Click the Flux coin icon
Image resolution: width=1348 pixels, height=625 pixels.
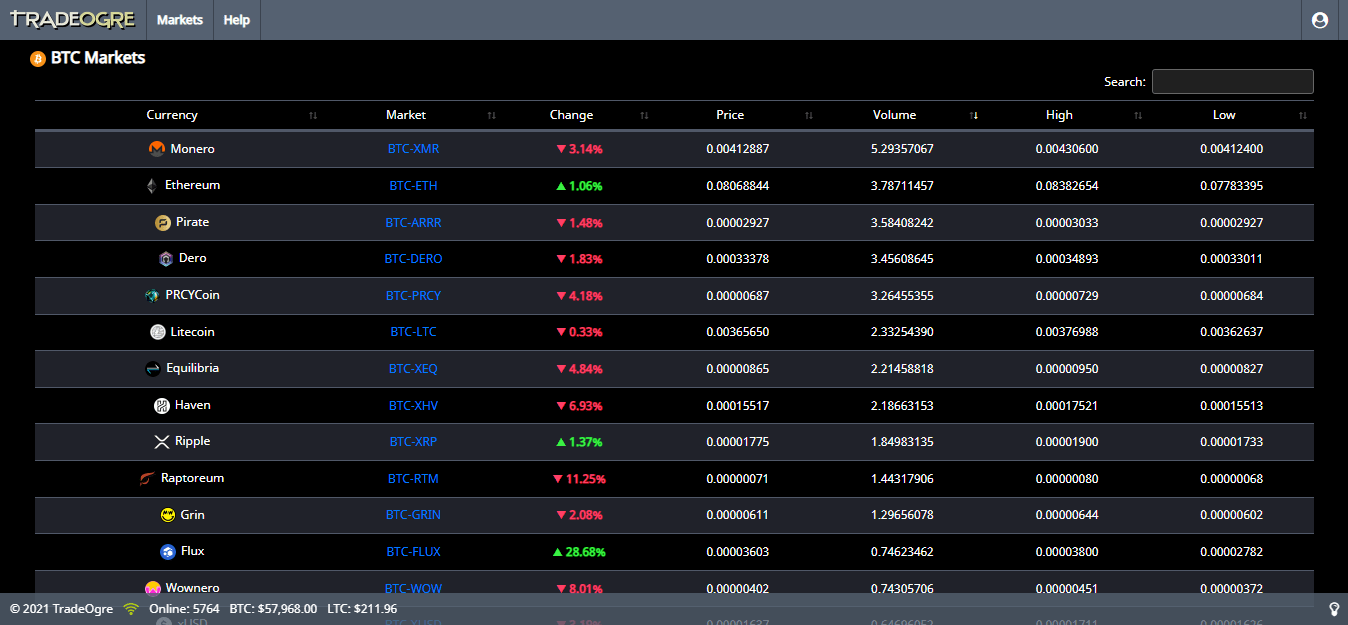168,552
